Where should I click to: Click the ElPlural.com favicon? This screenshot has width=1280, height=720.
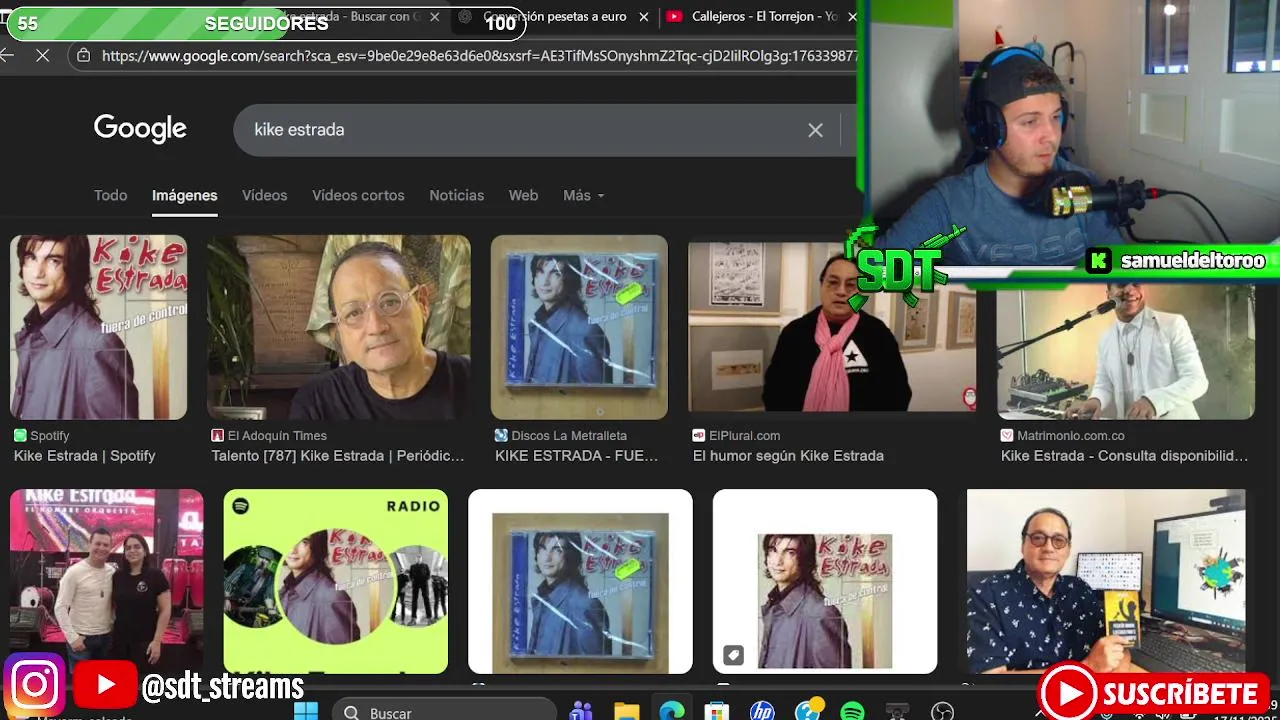point(699,436)
